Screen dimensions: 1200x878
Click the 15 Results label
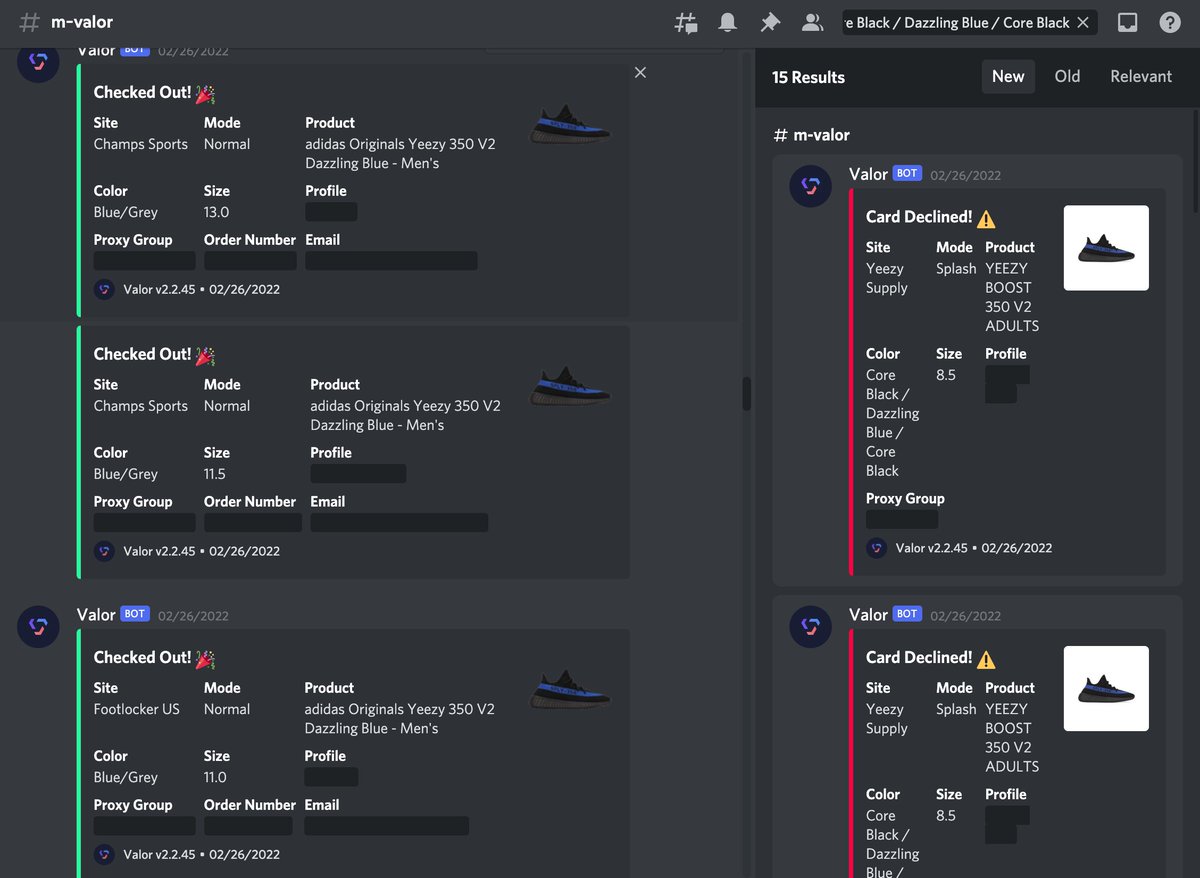click(x=808, y=77)
